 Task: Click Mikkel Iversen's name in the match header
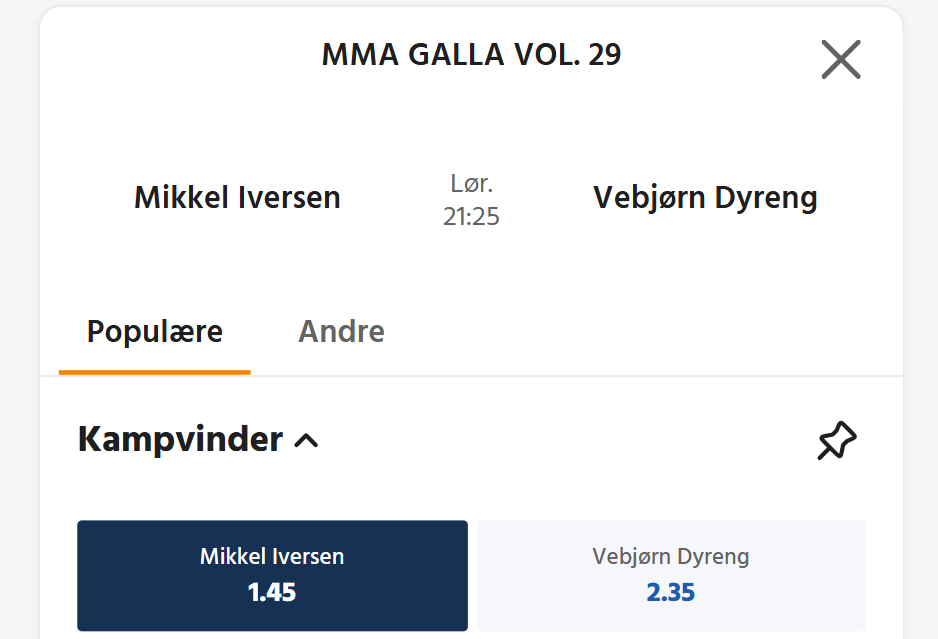pyautogui.click(x=237, y=198)
